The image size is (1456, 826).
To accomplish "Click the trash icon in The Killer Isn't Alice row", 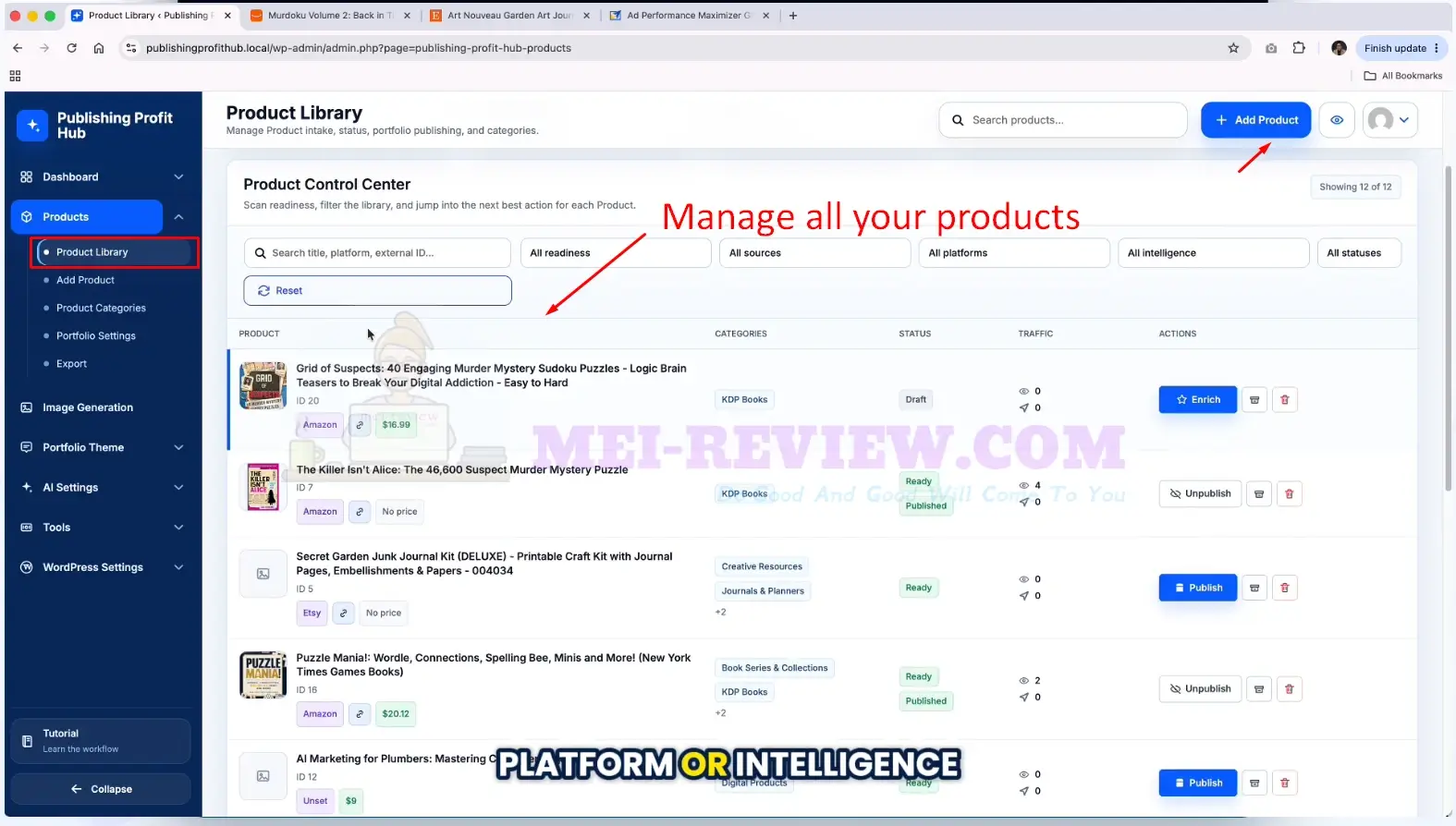I will (x=1289, y=494).
